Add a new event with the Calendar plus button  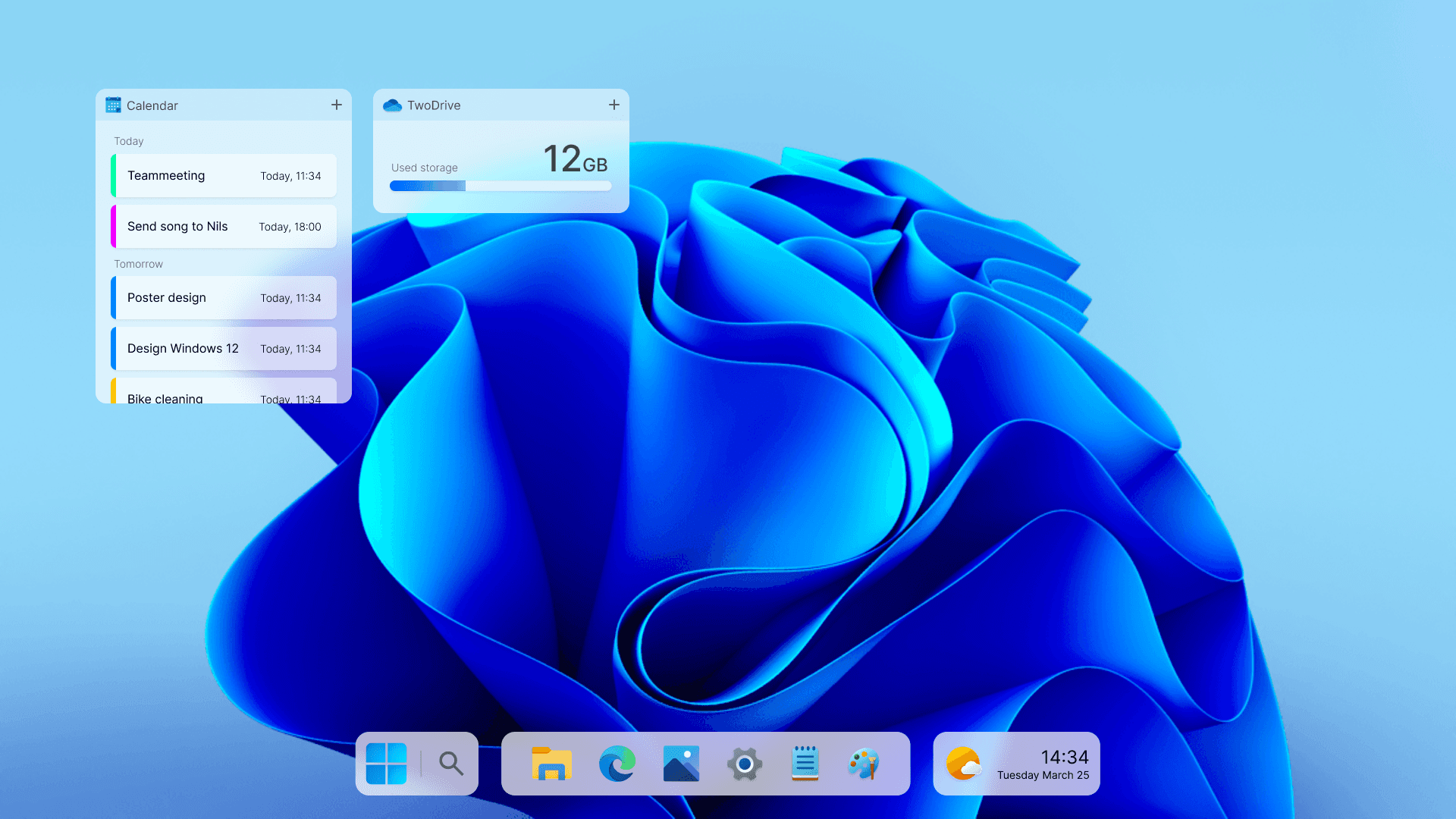pyautogui.click(x=337, y=105)
